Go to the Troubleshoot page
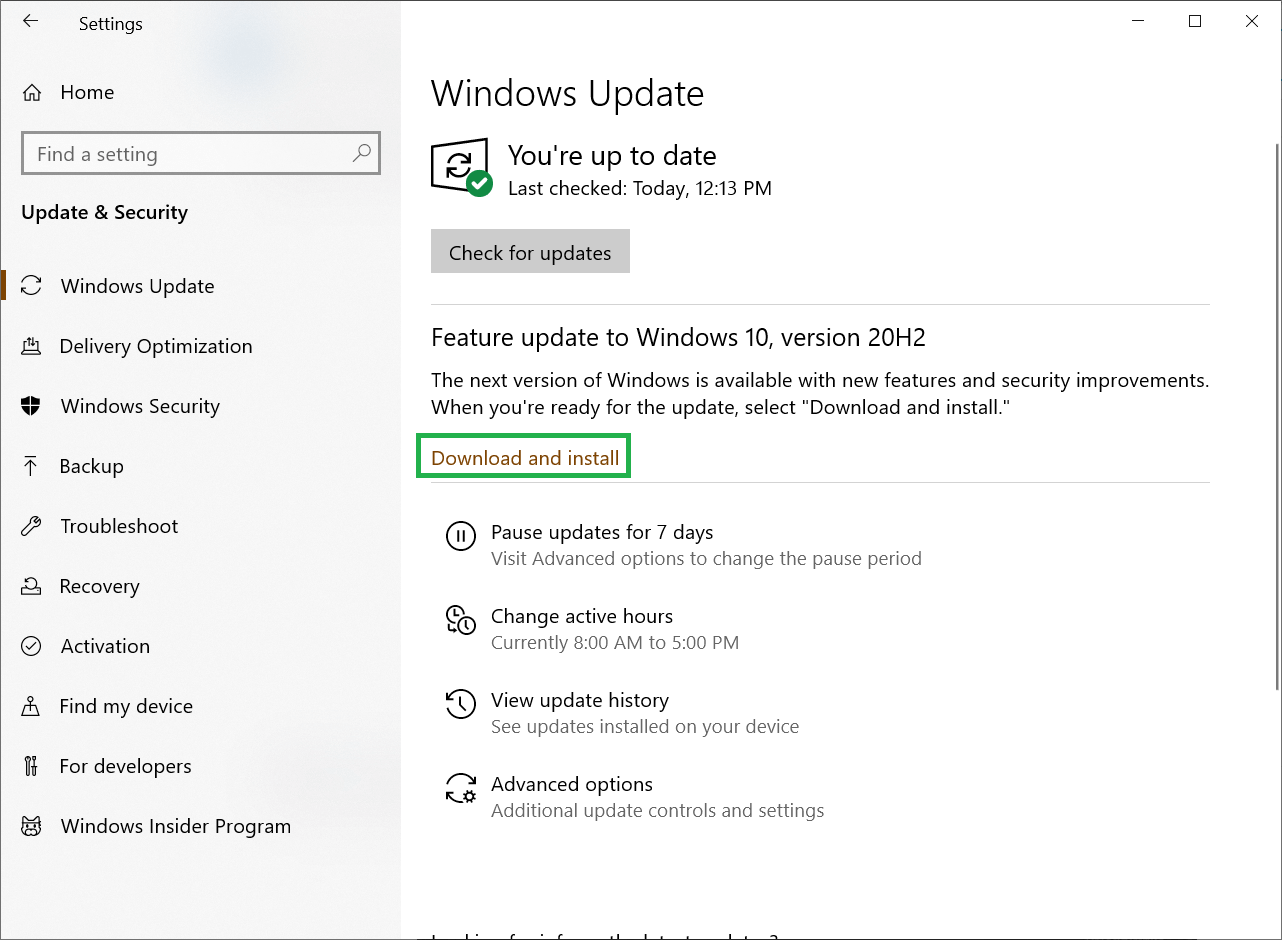Image resolution: width=1282 pixels, height=940 pixels. point(119,526)
